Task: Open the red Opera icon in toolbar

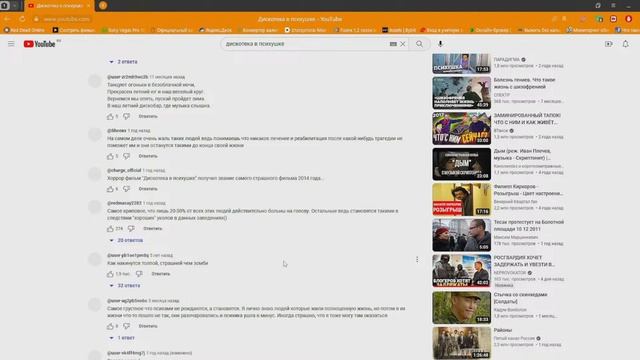Action: [629, 19]
